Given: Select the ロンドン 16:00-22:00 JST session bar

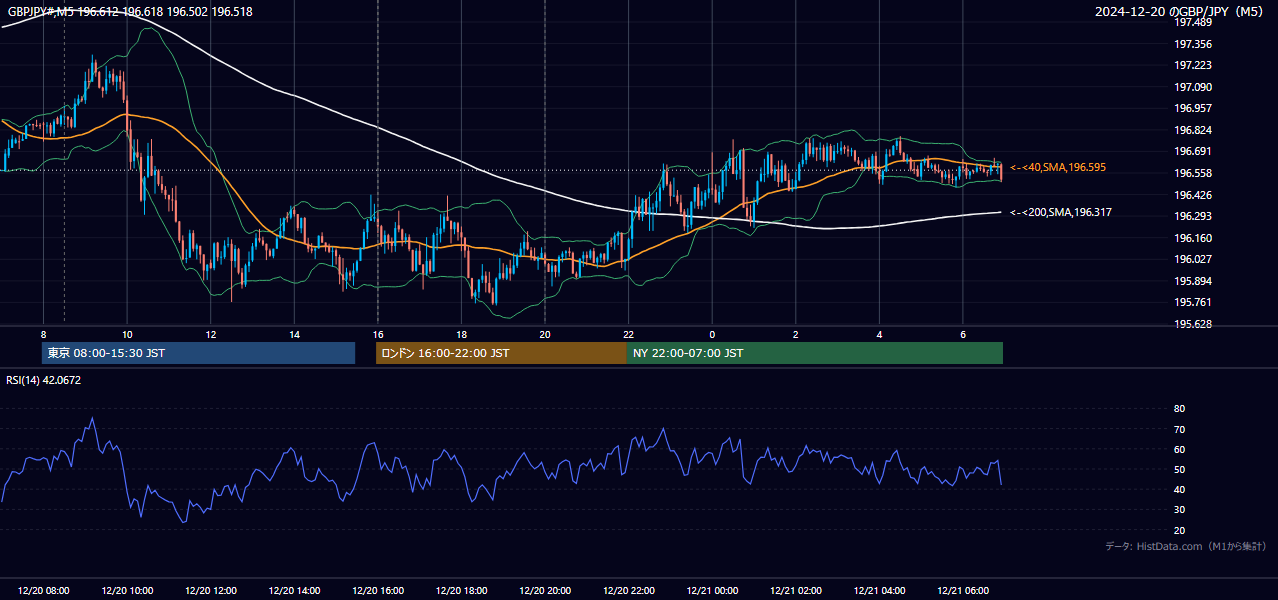Looking at the screenshot, I should [501, 353].
